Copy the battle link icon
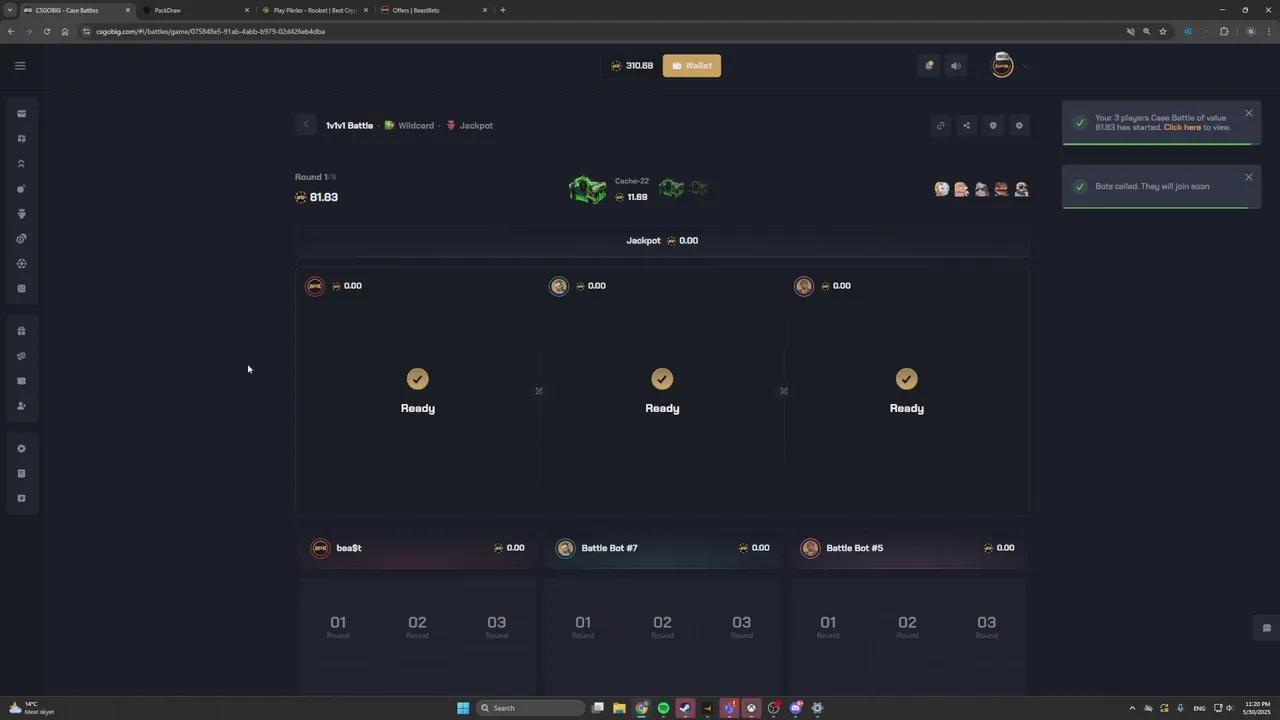This screenshot has width=1280, height=720. point(940,126)
